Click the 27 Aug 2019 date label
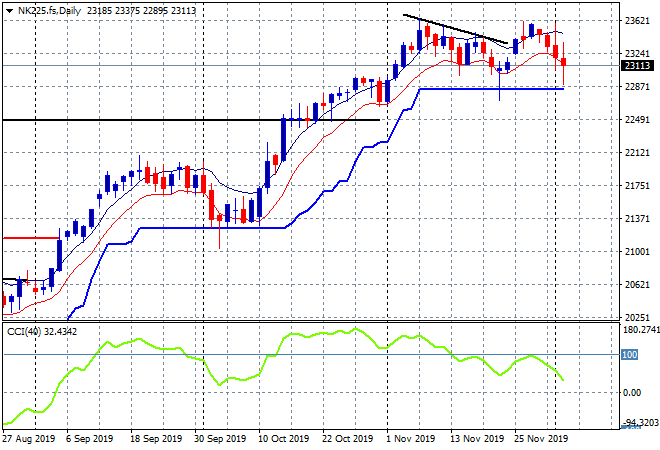Viewport: 660px width, 450px height. point(29,439)
